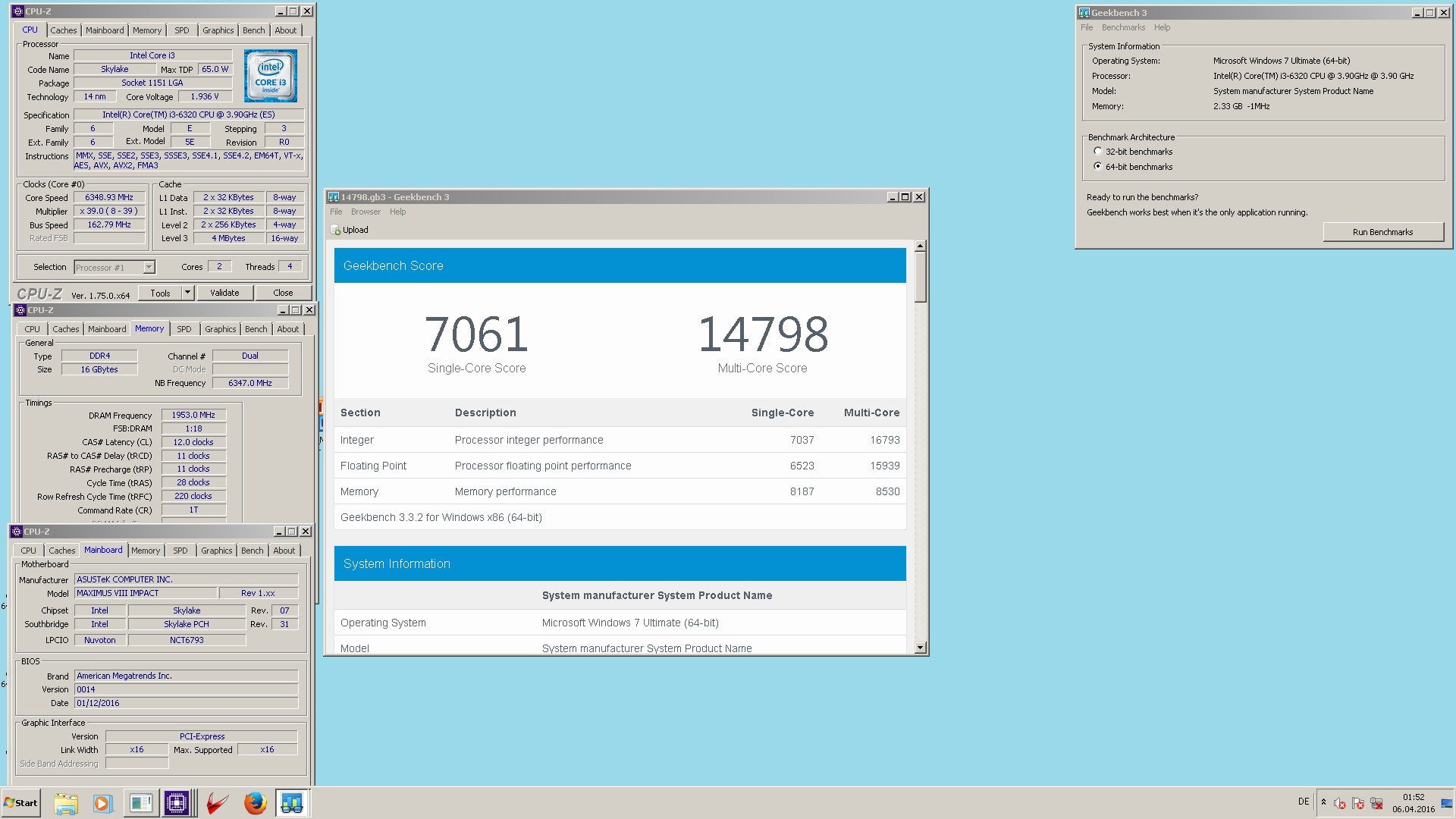Image resolution: width=1456 pixels, height=819 pixels.
Task: Click Core Voltage value 1.936 V
Action: [205, 96]
